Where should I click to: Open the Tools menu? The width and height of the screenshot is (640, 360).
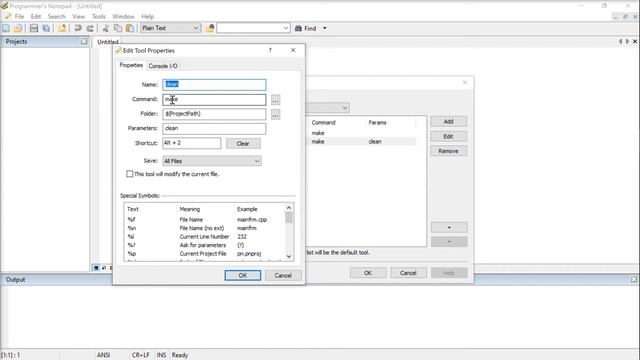[98, 17]
